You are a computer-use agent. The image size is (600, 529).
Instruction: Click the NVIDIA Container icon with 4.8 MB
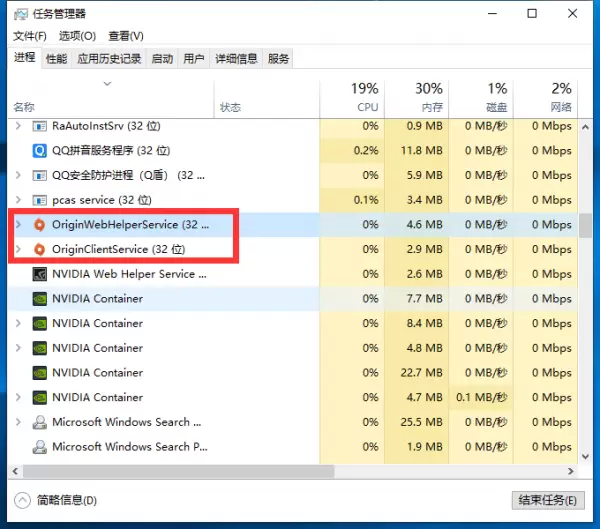(39, 348)
